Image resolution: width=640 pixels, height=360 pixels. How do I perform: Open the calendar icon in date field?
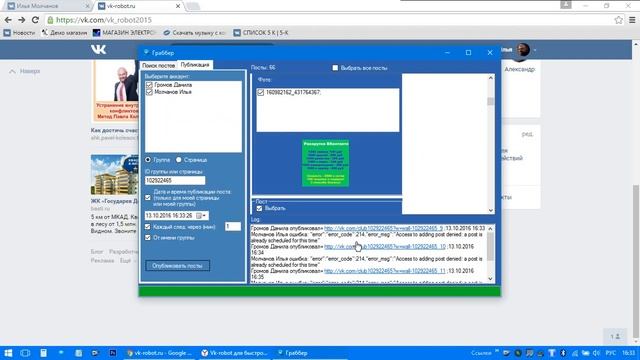click(x=199, y=216)
